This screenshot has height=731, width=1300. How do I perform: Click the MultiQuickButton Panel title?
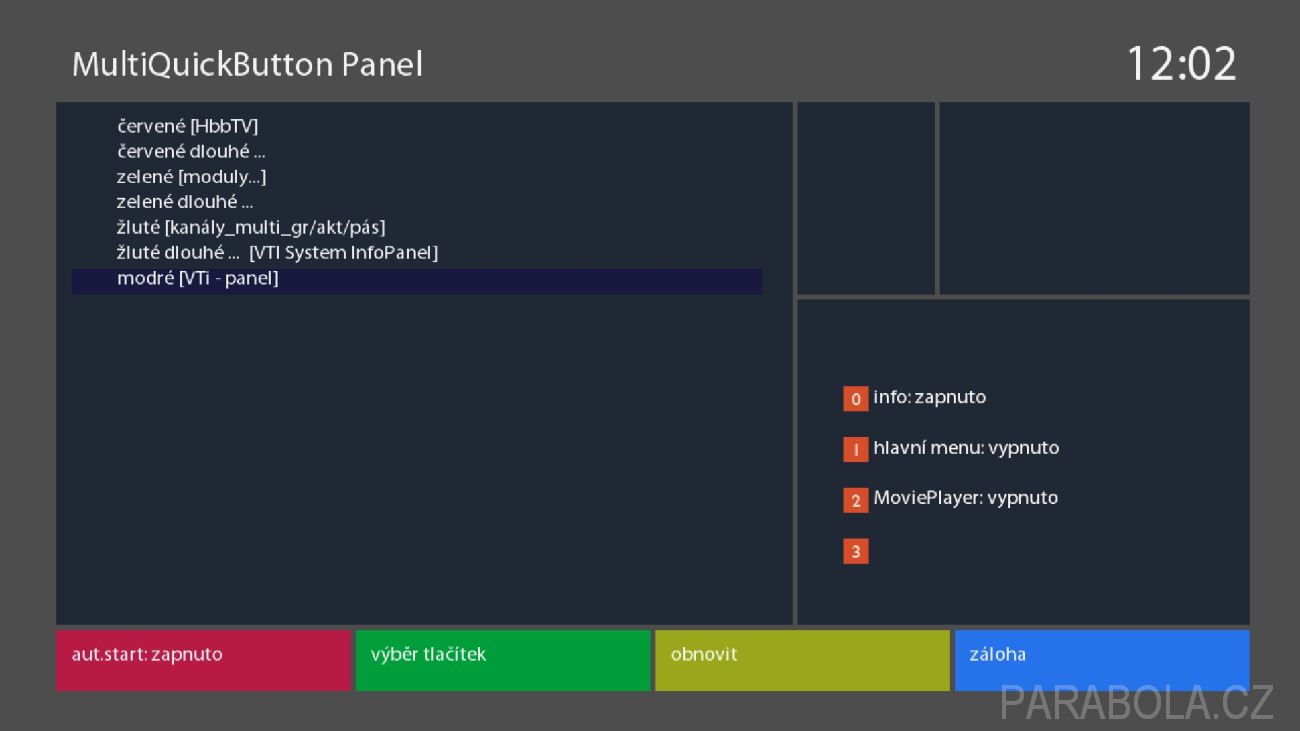(248, 64)
